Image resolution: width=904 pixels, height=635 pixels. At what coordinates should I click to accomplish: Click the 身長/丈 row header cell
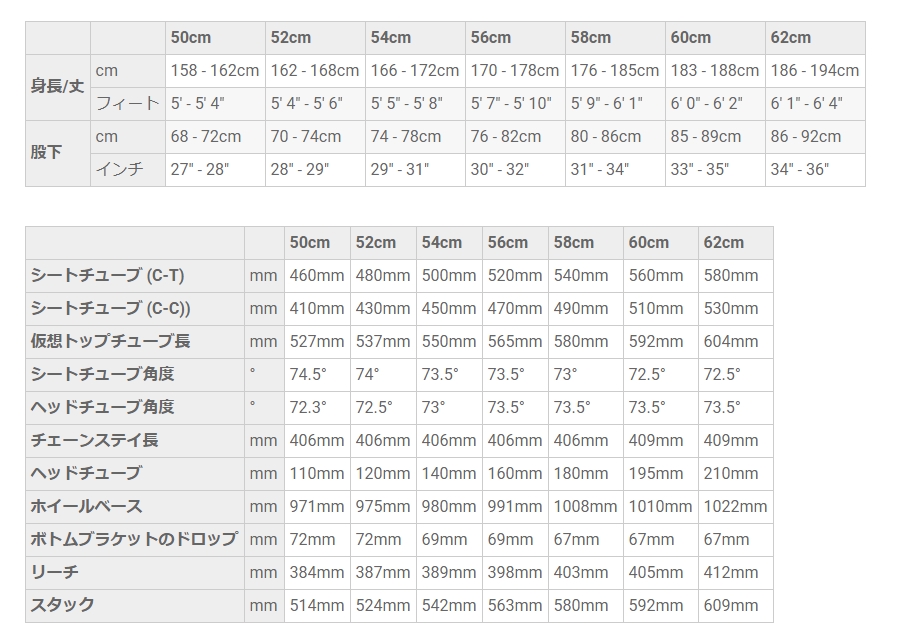57,87
